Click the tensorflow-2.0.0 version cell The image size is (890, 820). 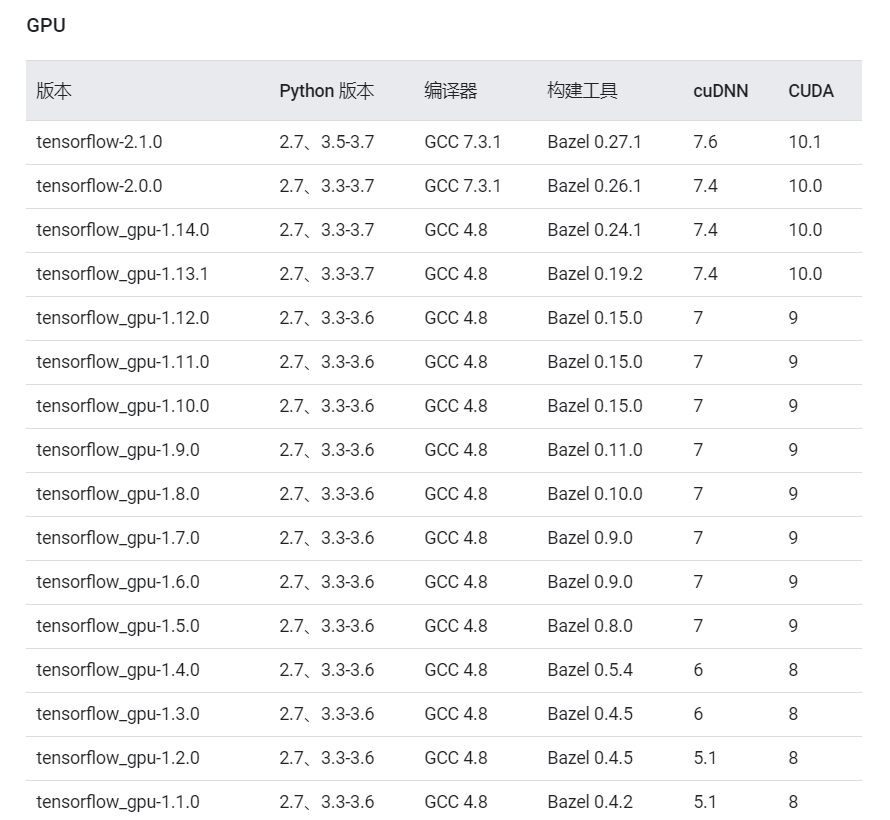99,186
